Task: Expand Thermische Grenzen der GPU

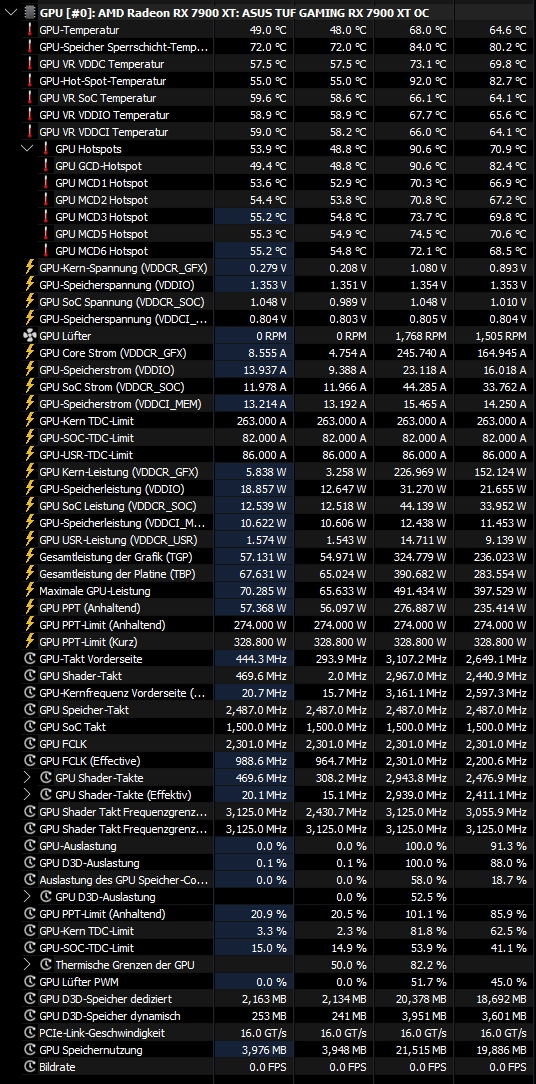Action: point(28,964)
